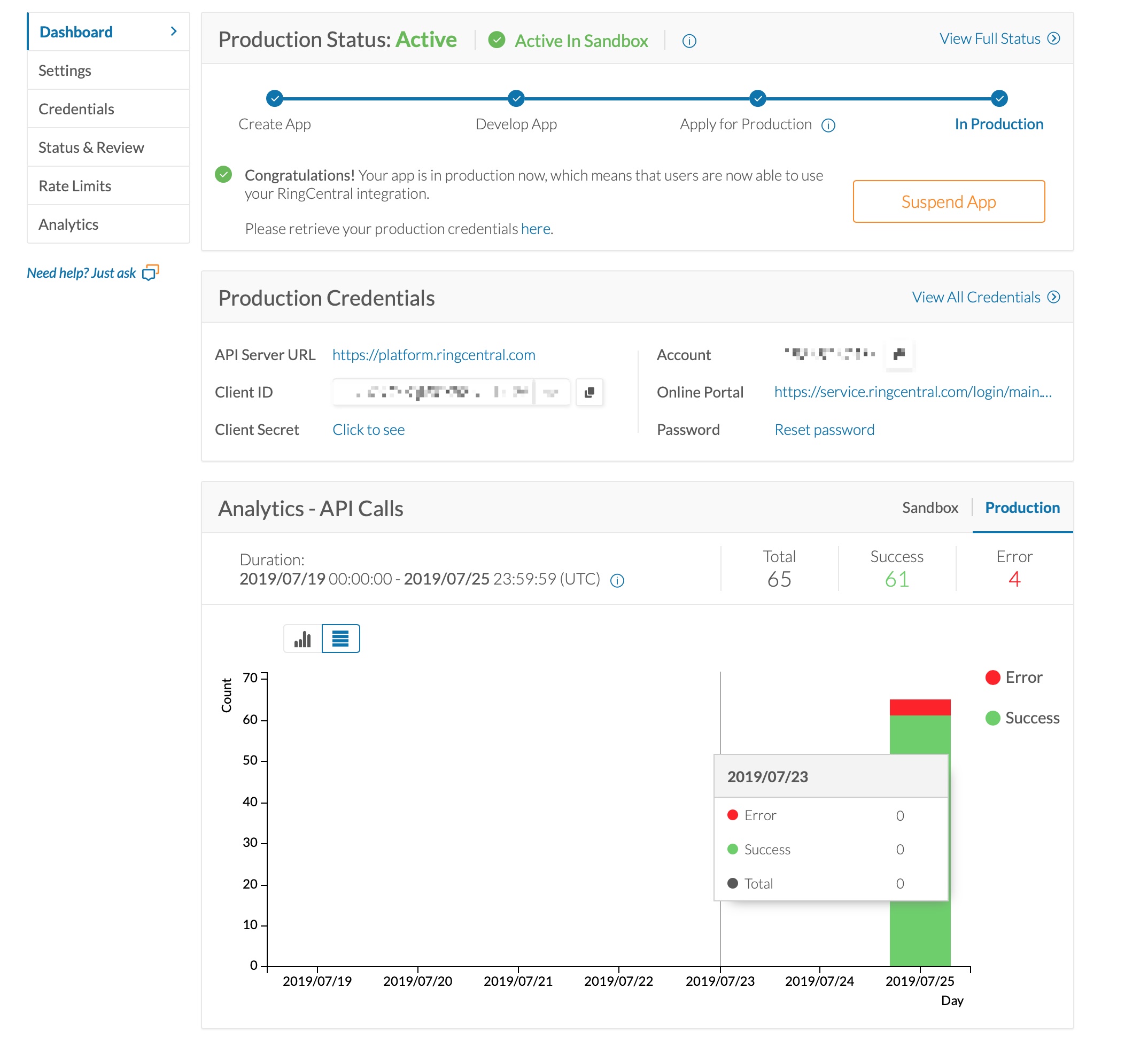Click the Reset password link
This screenshot has width=1148, height=1043.
tap(824, 430)
